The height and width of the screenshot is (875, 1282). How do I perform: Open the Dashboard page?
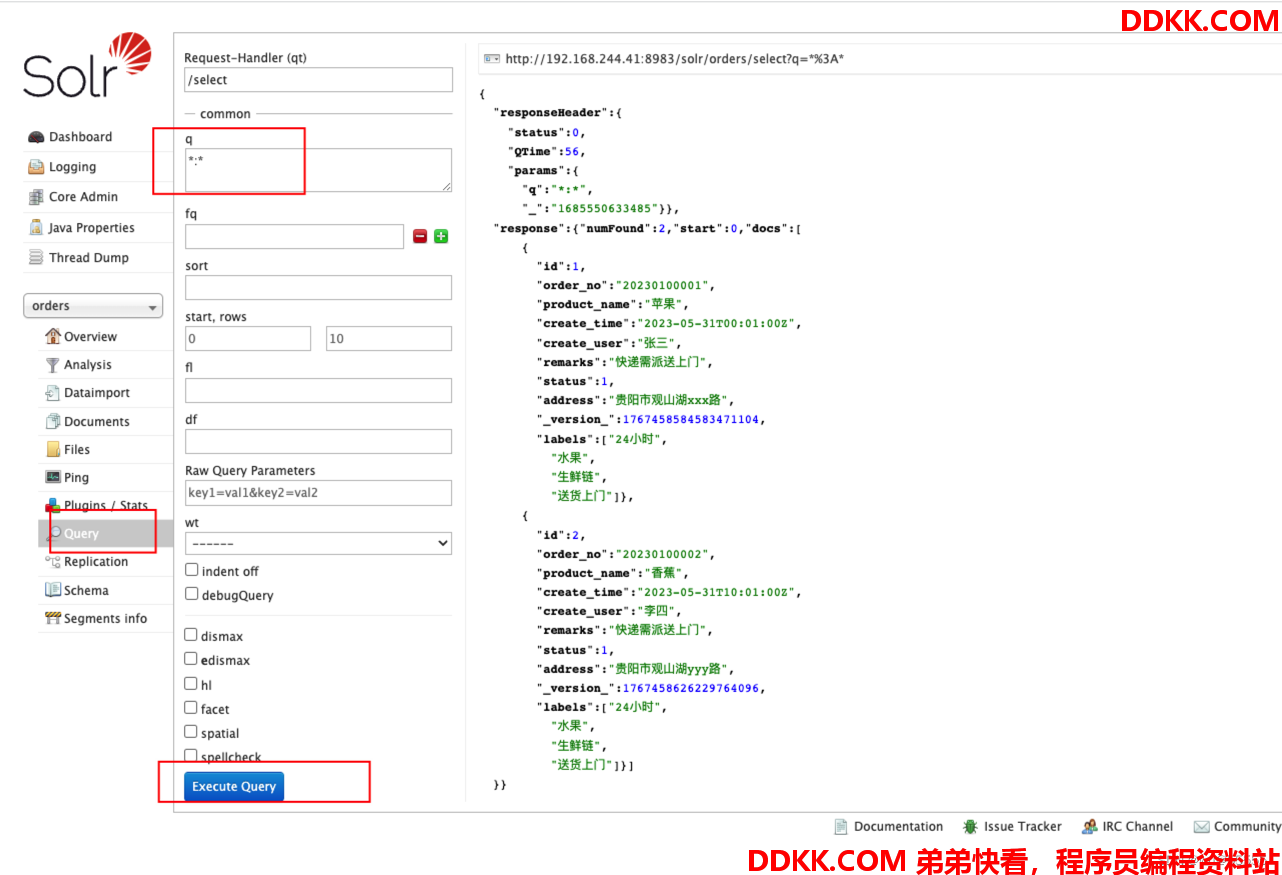80,137
